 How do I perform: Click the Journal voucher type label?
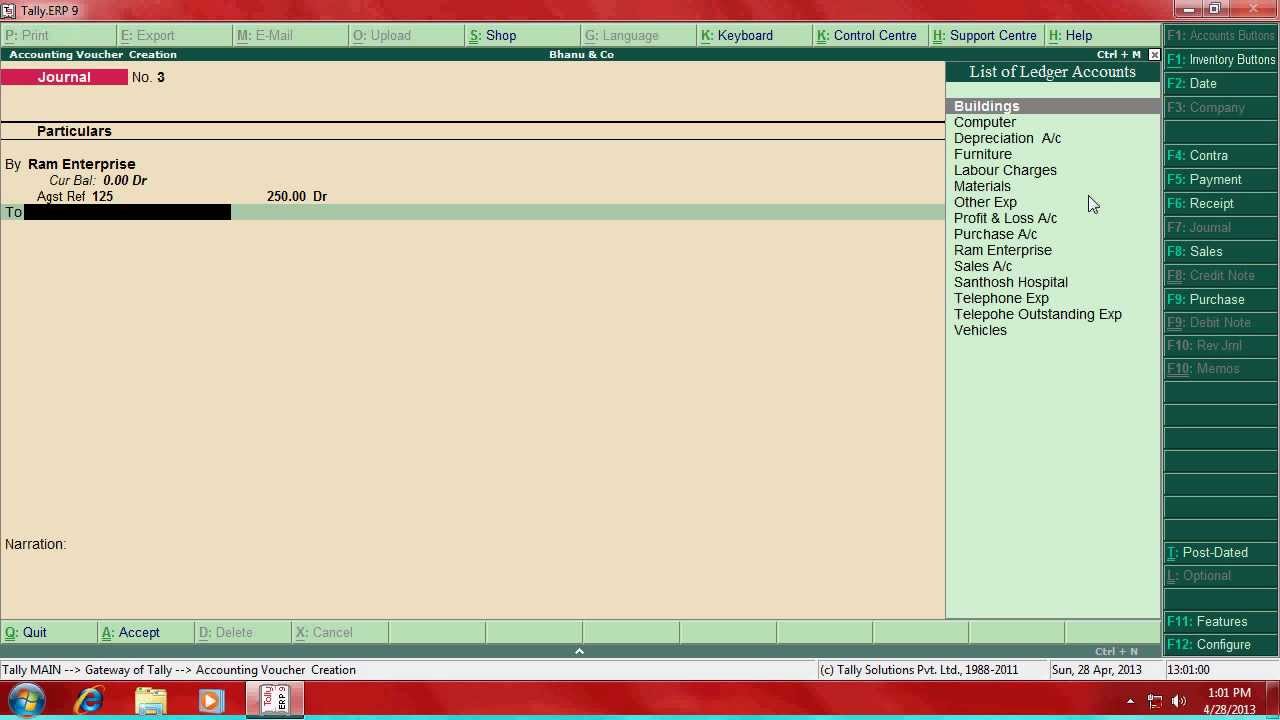tap(64, 77)
